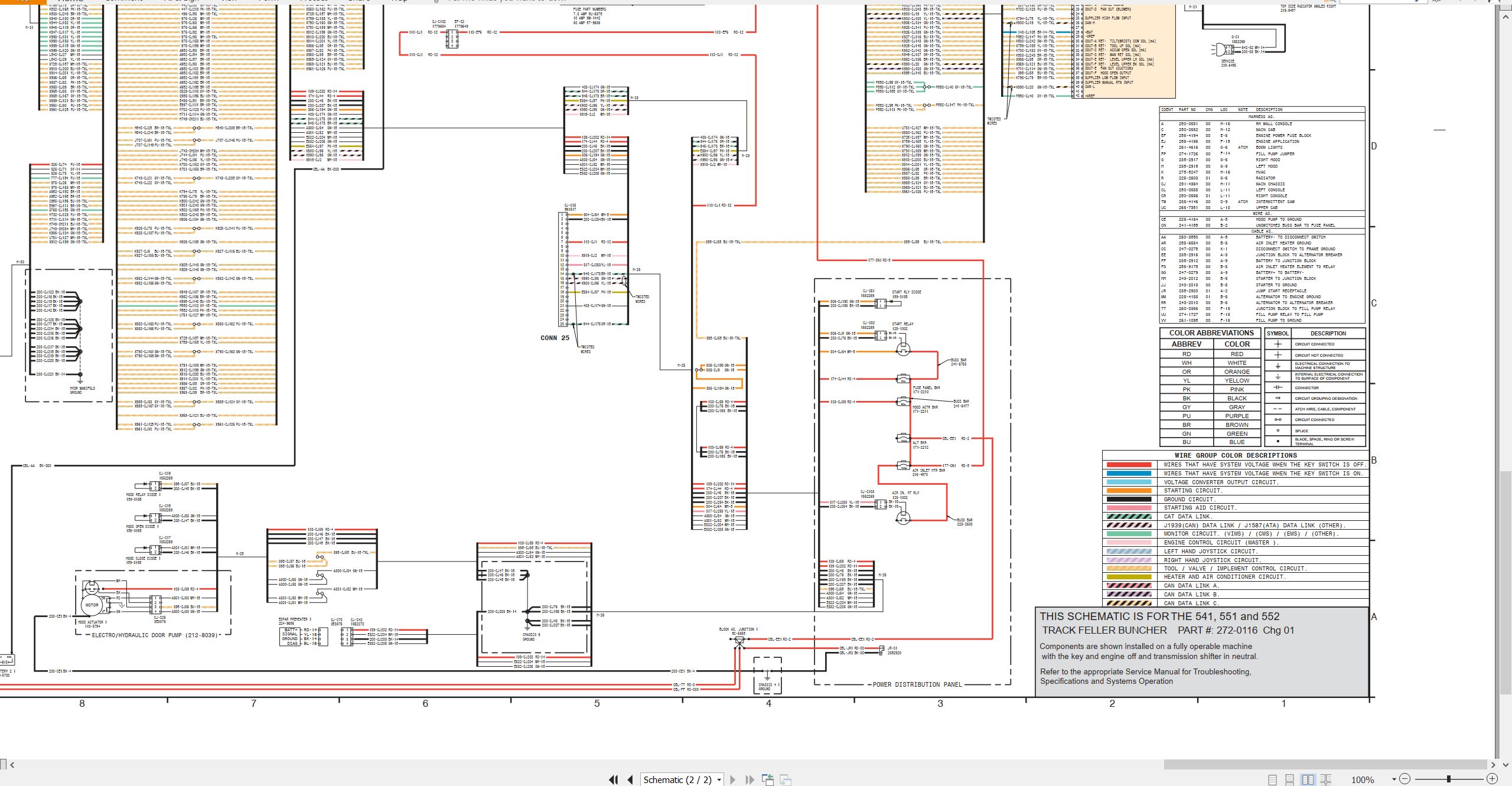Switch to continuous facing view
1512x786 pixels.
[1325, 780]
